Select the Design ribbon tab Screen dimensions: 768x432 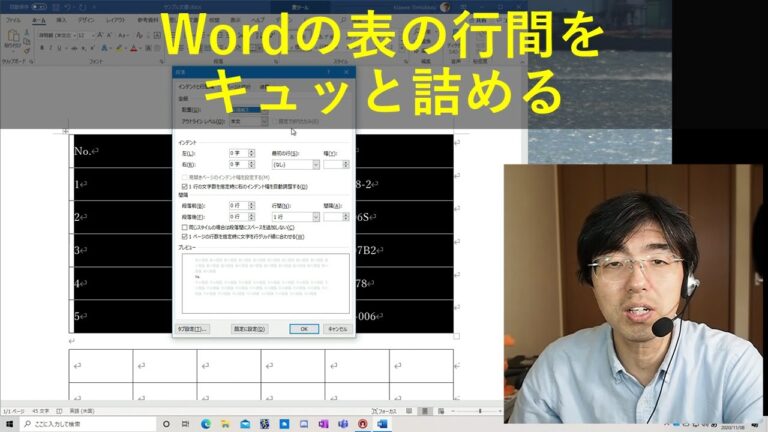(86, 21)
